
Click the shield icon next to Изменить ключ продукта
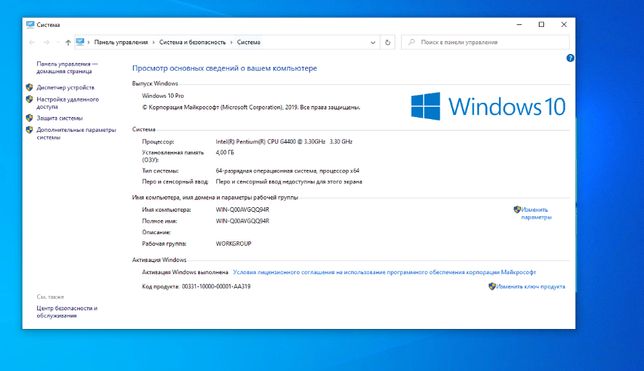[x=492, y=286]
